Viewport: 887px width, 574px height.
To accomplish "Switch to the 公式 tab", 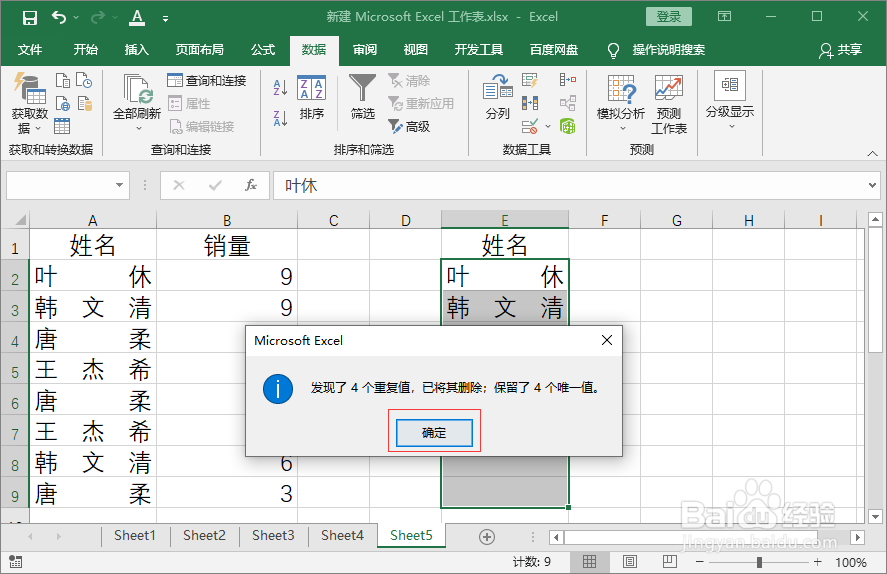I will click(263, 50).
